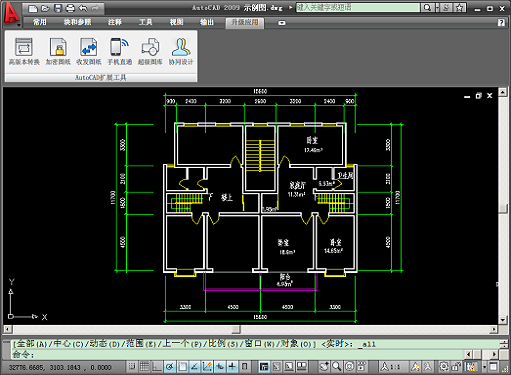Expand the AutoCAD扩展工具 panel title bar
This screenshot has height=375, width=511.
[101, 78]
